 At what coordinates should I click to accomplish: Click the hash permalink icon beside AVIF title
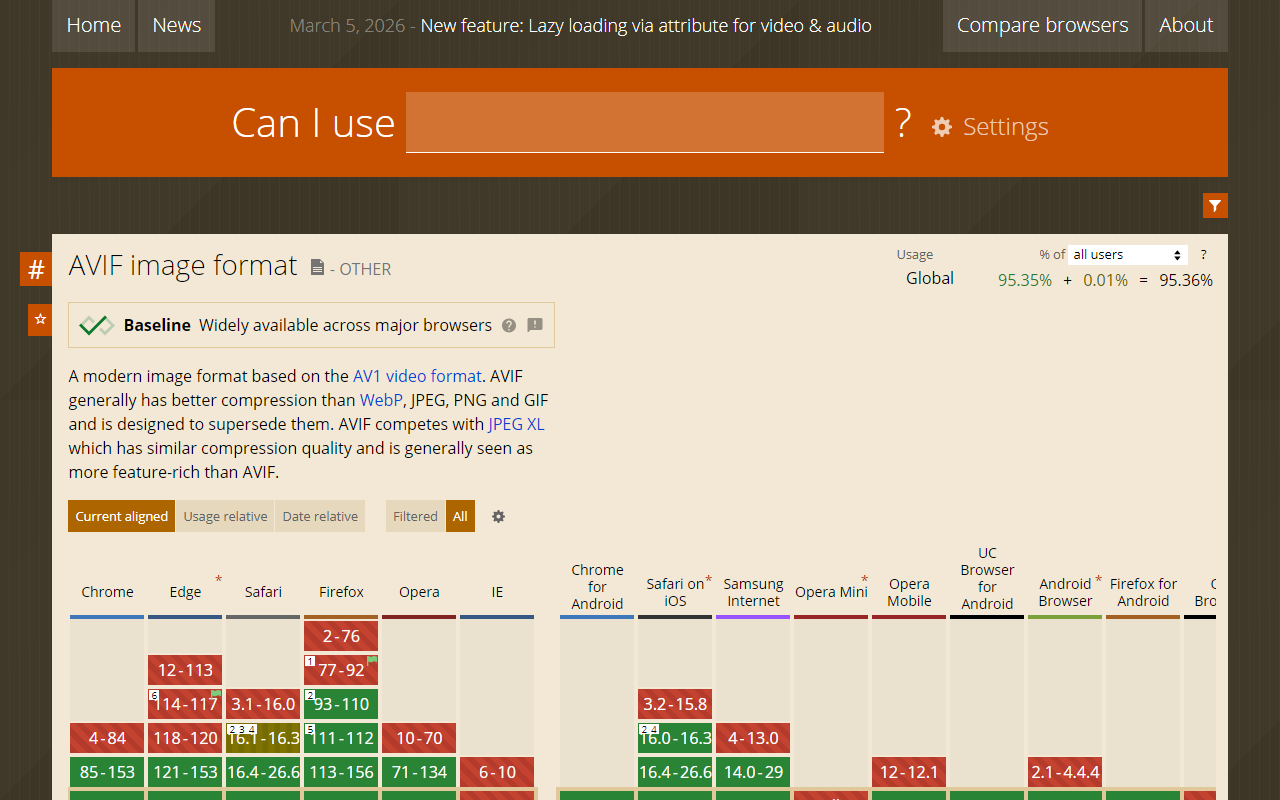click(x=36, y=269)
